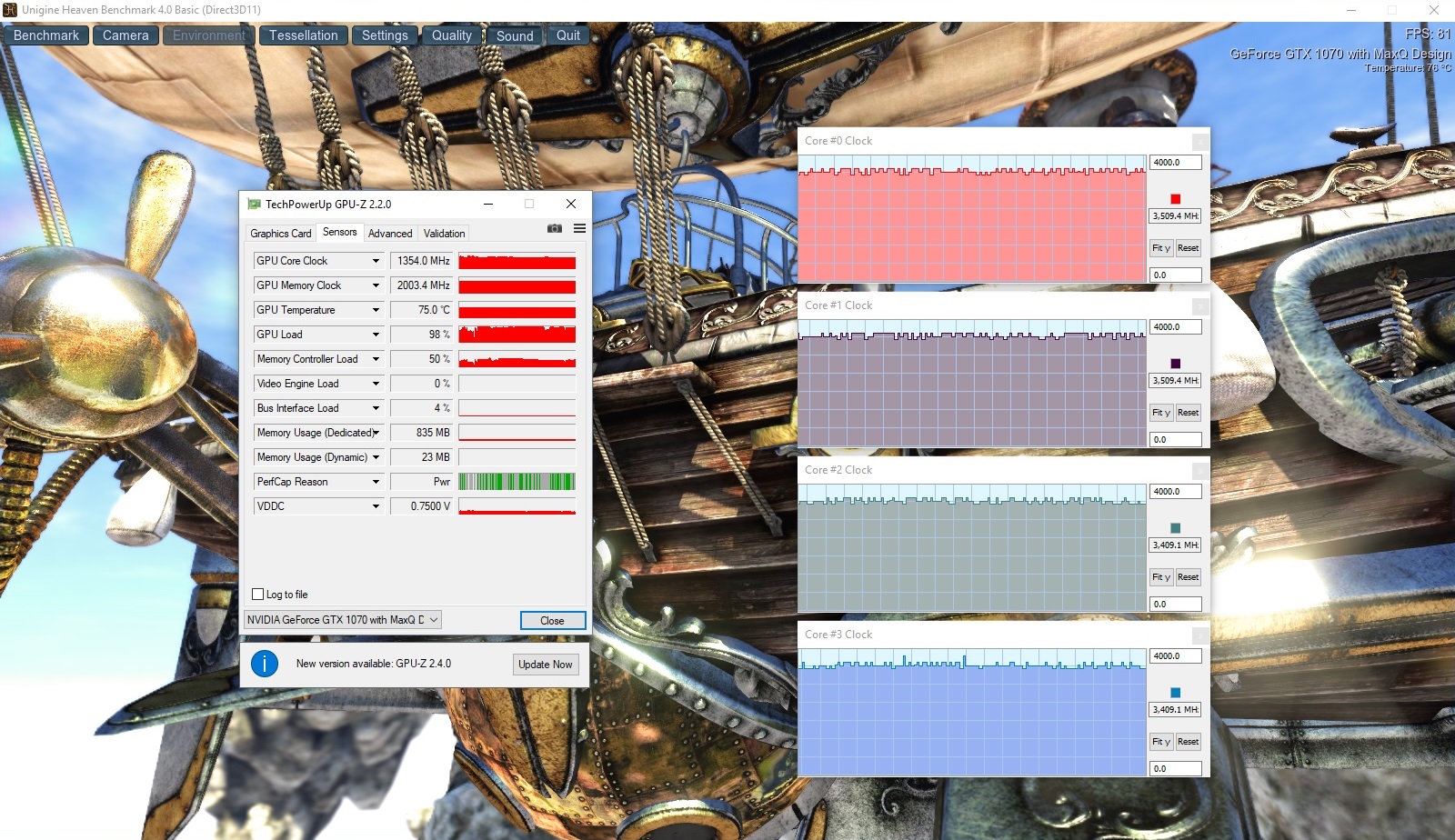Take a screenshot with GPU-Z camera icon
1455x840 pixels.
click(x=555, y=228)
